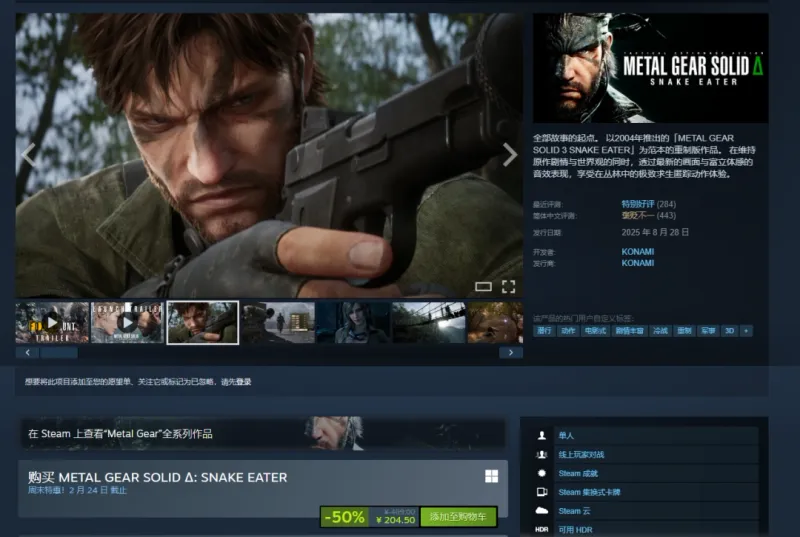Click the 3D tag
Screen dimensions: 800x537
pos(729,330)
